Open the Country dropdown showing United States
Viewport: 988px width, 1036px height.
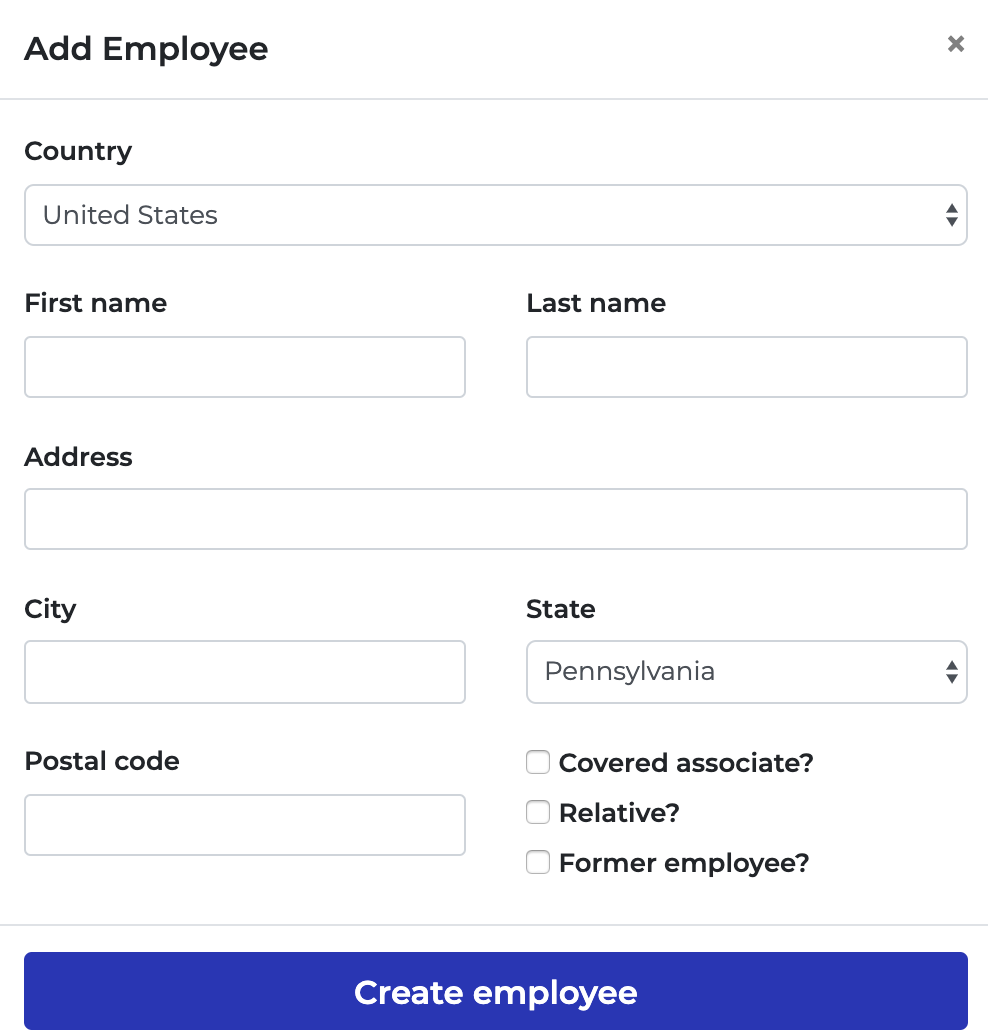coord(480,215)
